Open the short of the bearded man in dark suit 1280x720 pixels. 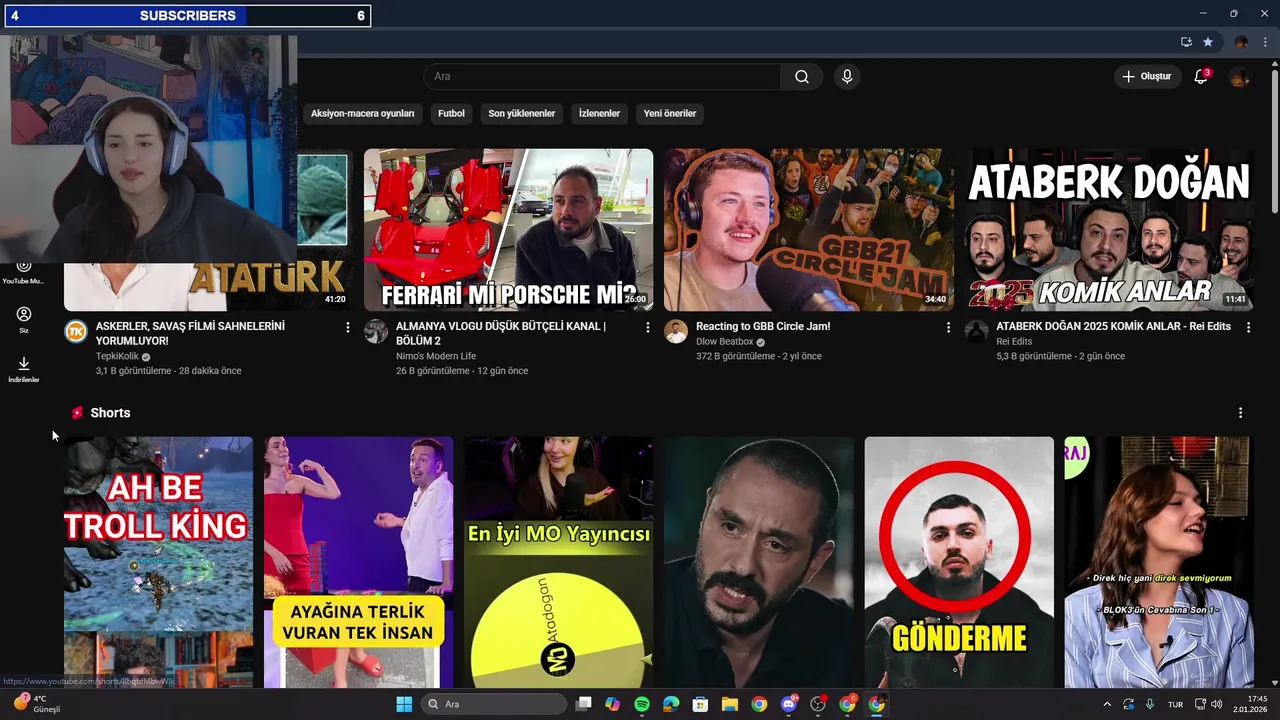[x=759, y=562]
